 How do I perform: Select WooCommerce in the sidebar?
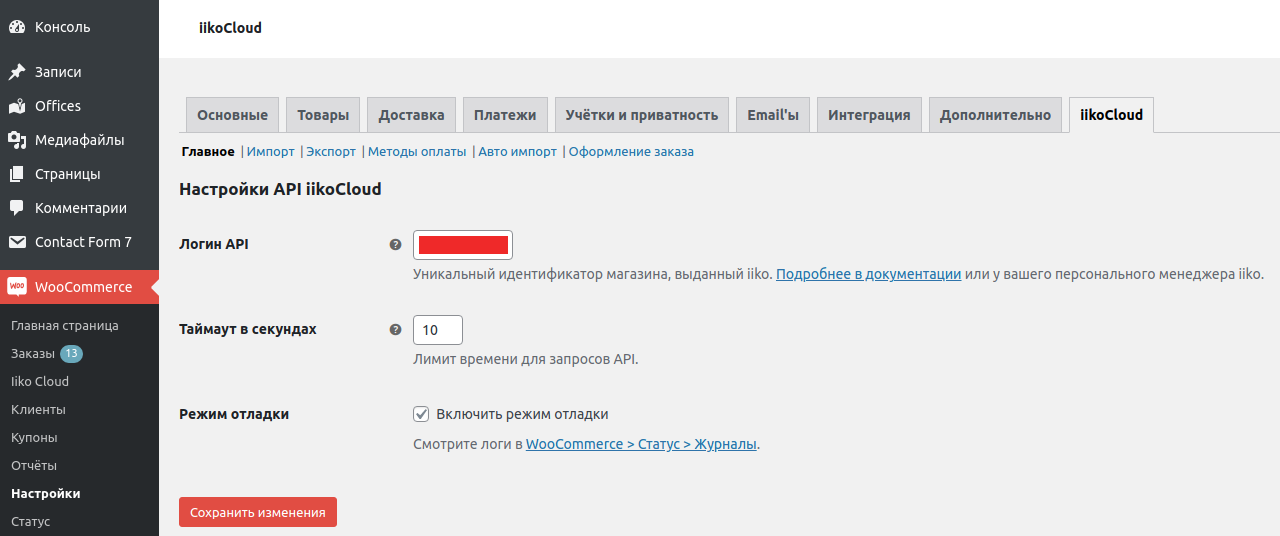click(x=79, y=287)
